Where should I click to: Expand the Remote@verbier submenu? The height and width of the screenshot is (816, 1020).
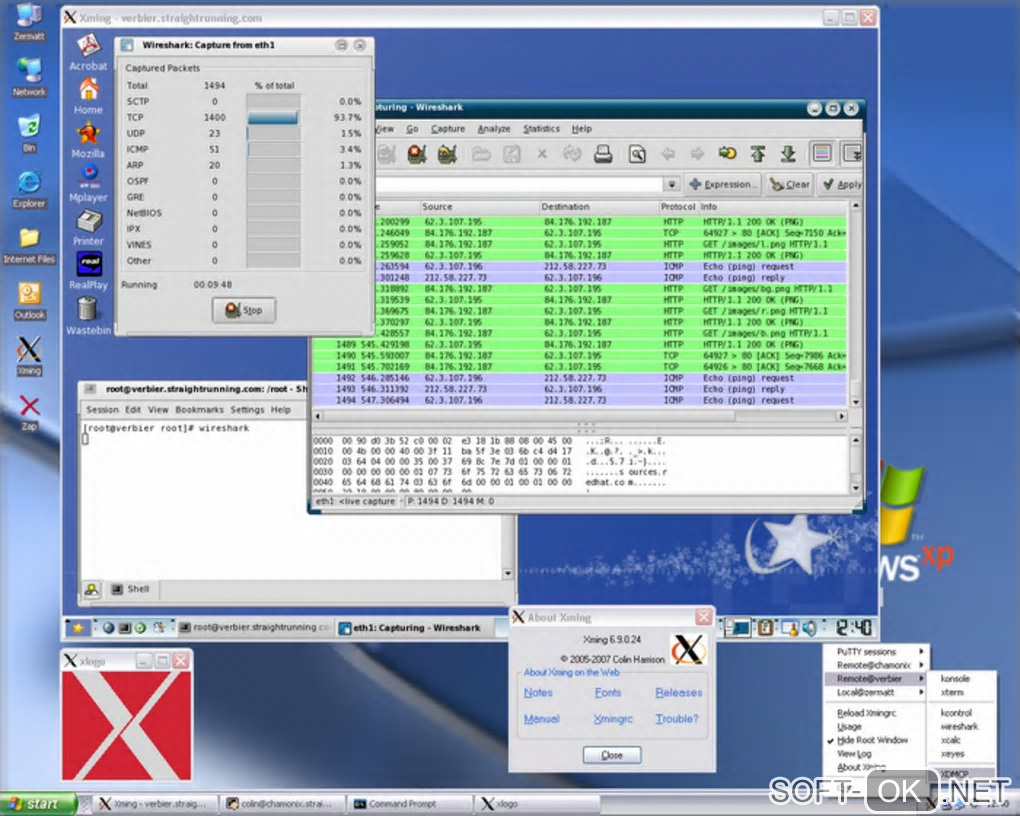click(875, 679)
